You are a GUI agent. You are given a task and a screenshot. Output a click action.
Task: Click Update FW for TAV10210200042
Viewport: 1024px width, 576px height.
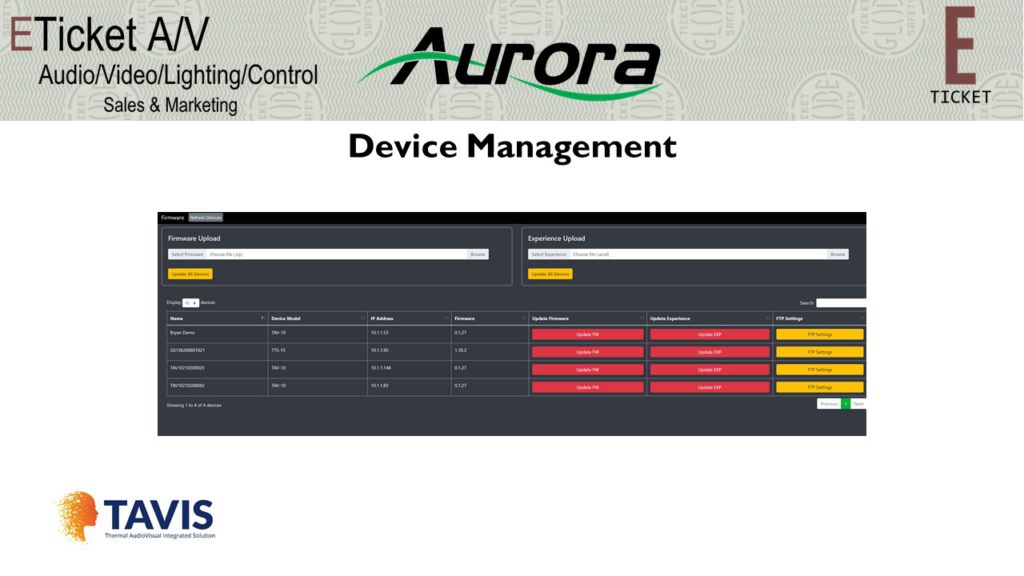(x=588, y=387)
